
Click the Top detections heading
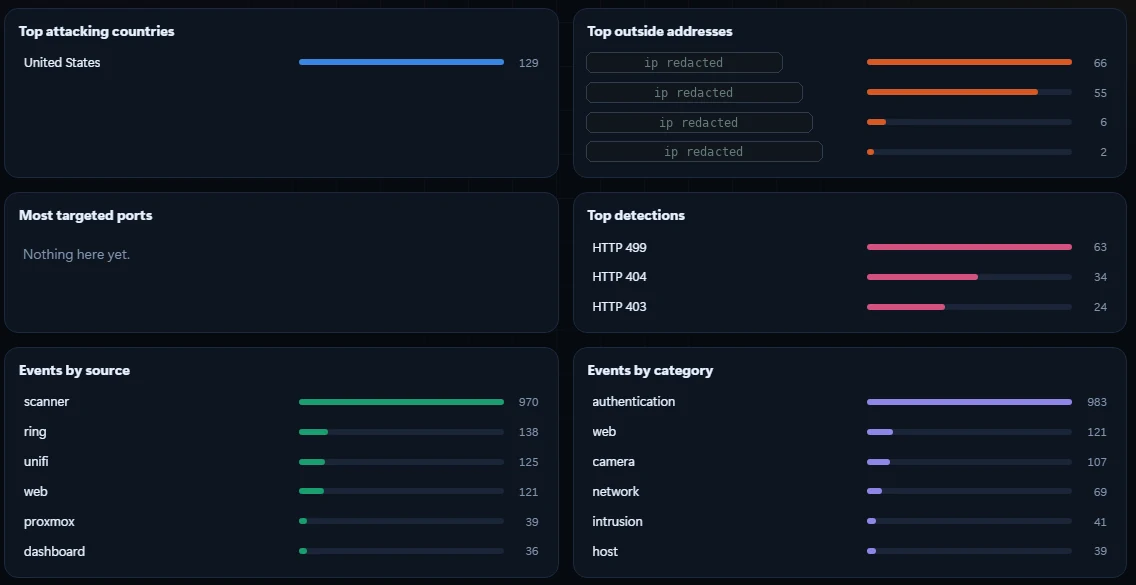636,215
